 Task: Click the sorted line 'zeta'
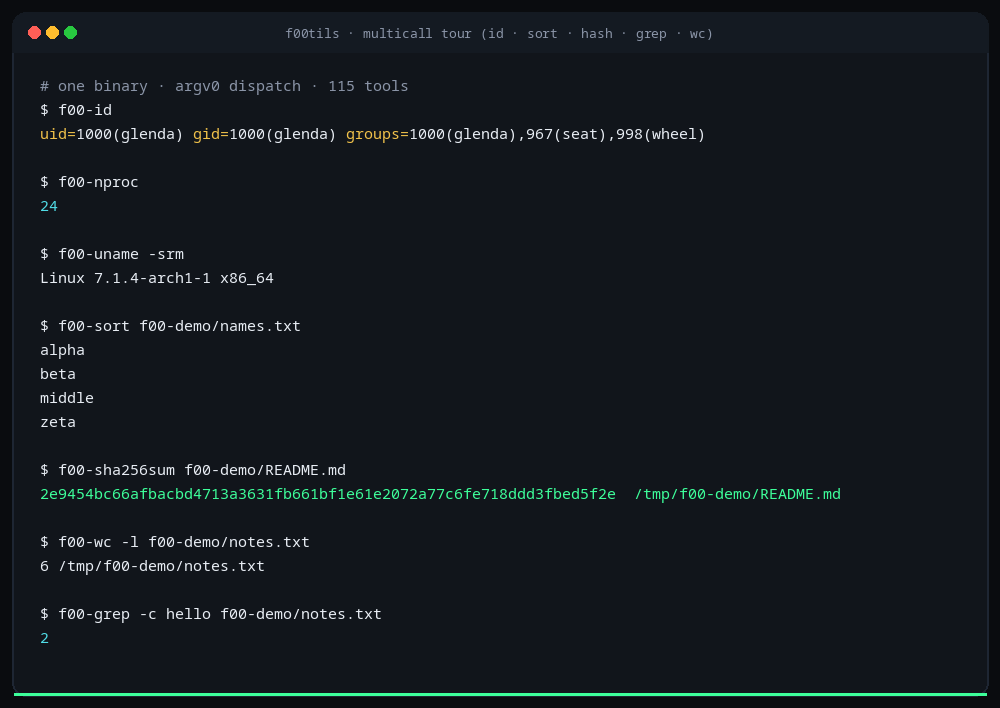[x=58, y=422]
